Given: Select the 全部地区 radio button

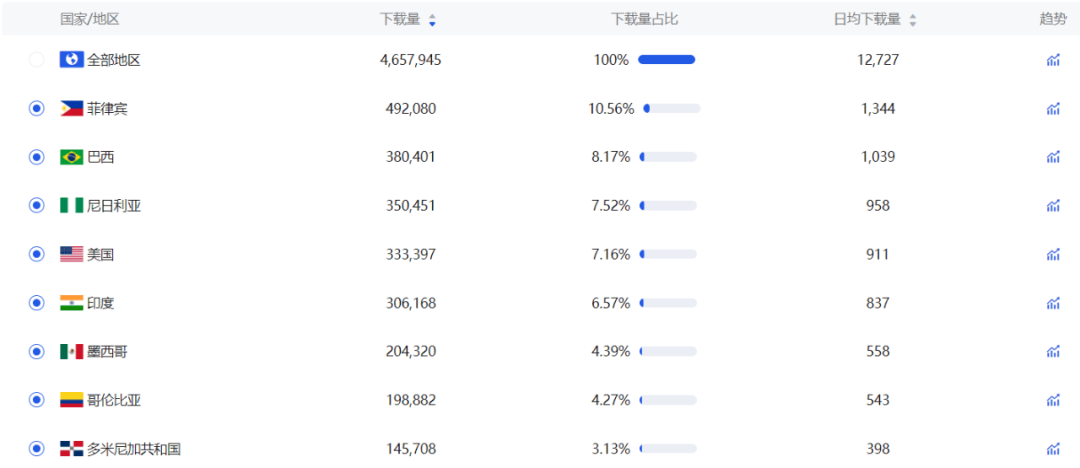Looking at the screenshot, I should tap(37, 60).
